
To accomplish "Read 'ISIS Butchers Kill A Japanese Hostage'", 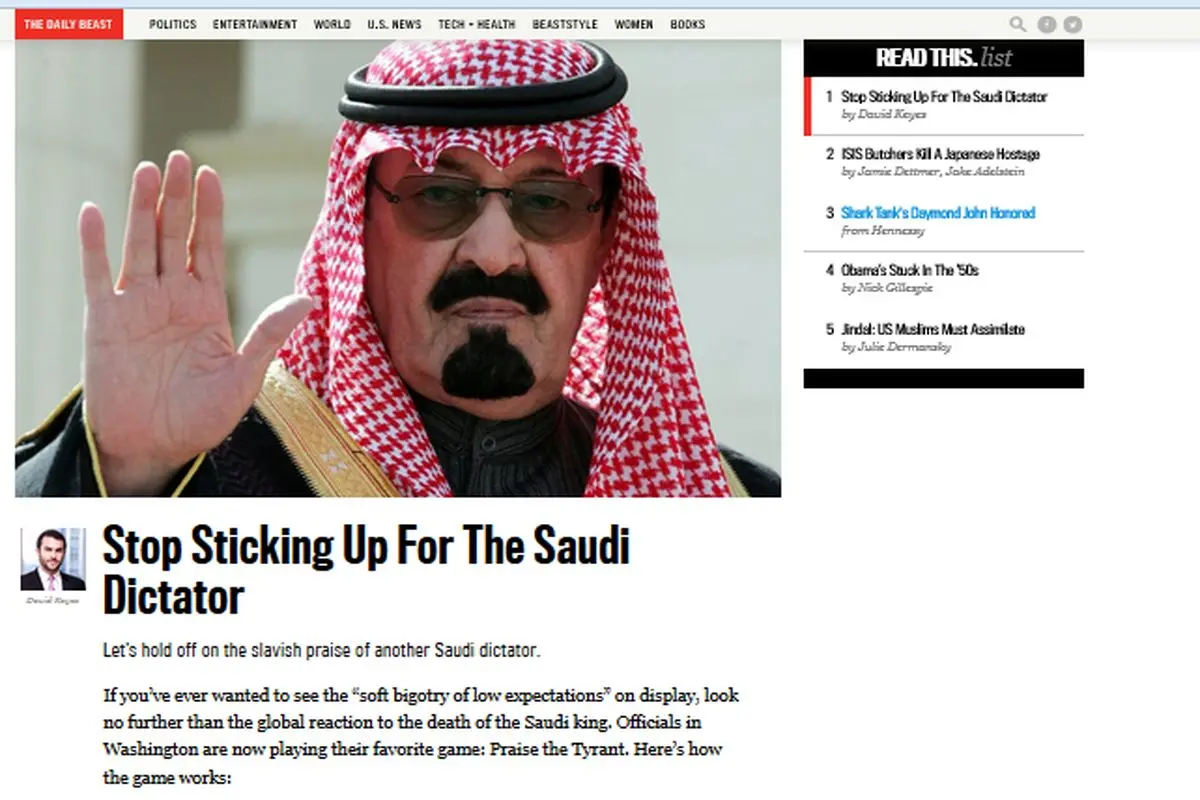I will (x=940, y=154).
